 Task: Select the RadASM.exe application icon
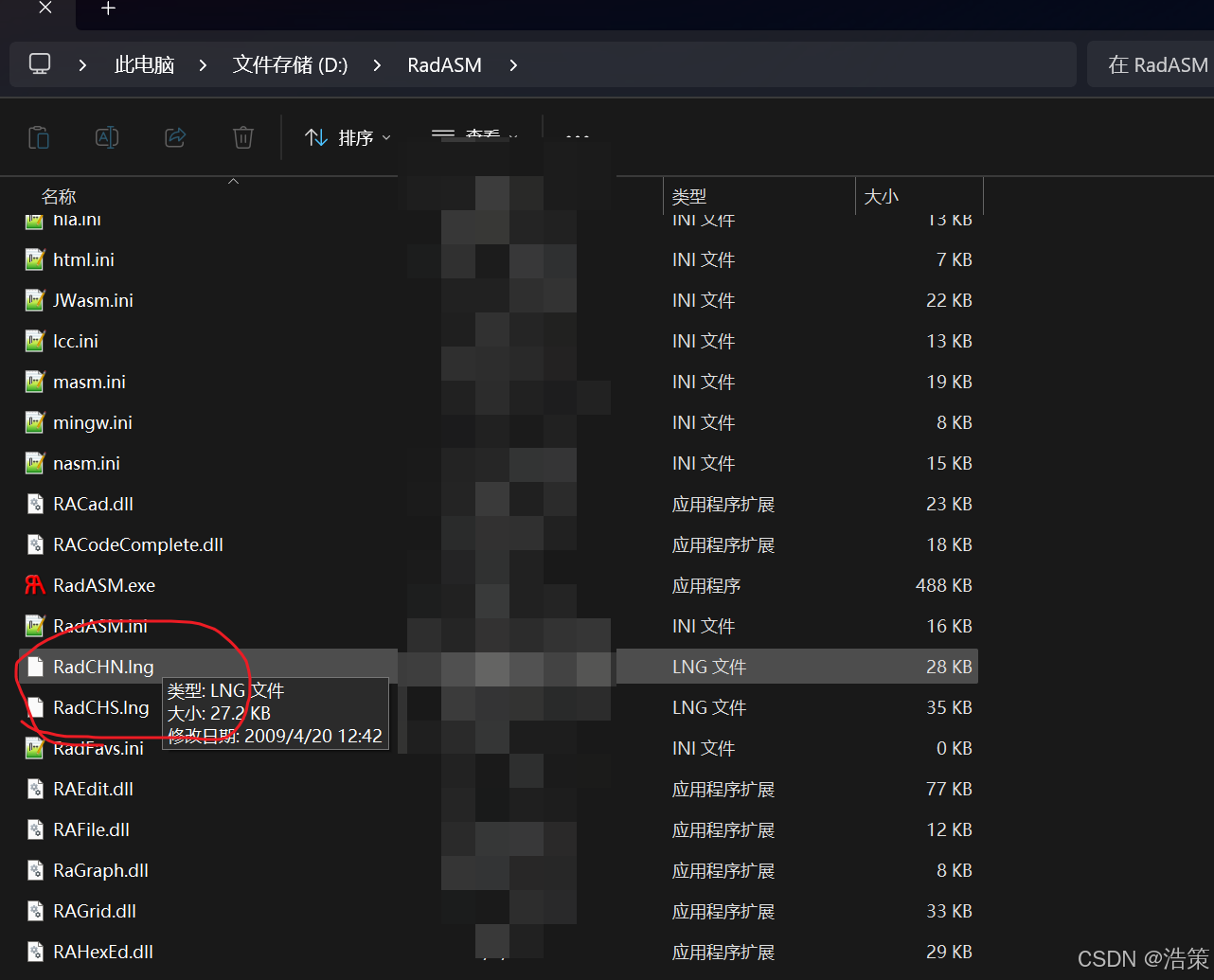coord(35,585)
